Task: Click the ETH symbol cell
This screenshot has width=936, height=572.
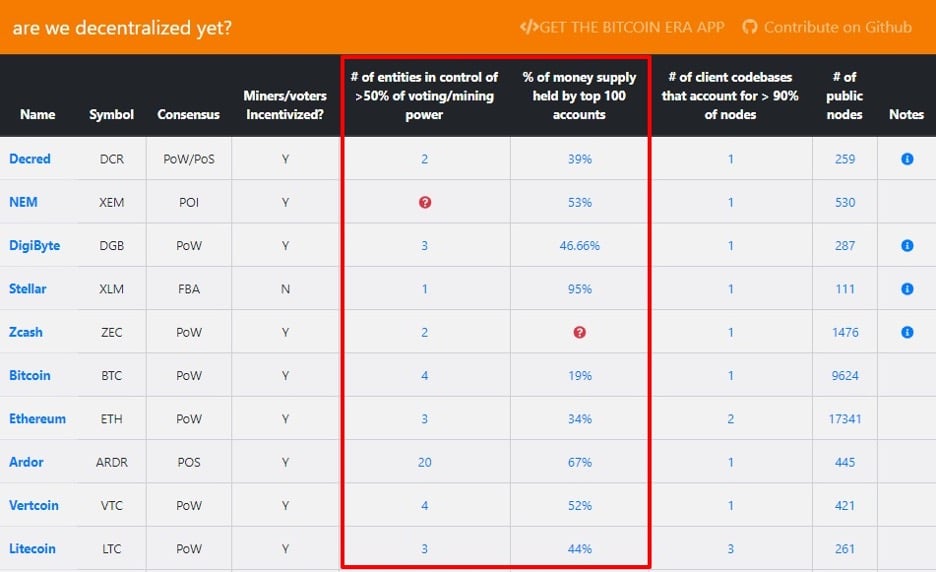Action: point(112,419)
